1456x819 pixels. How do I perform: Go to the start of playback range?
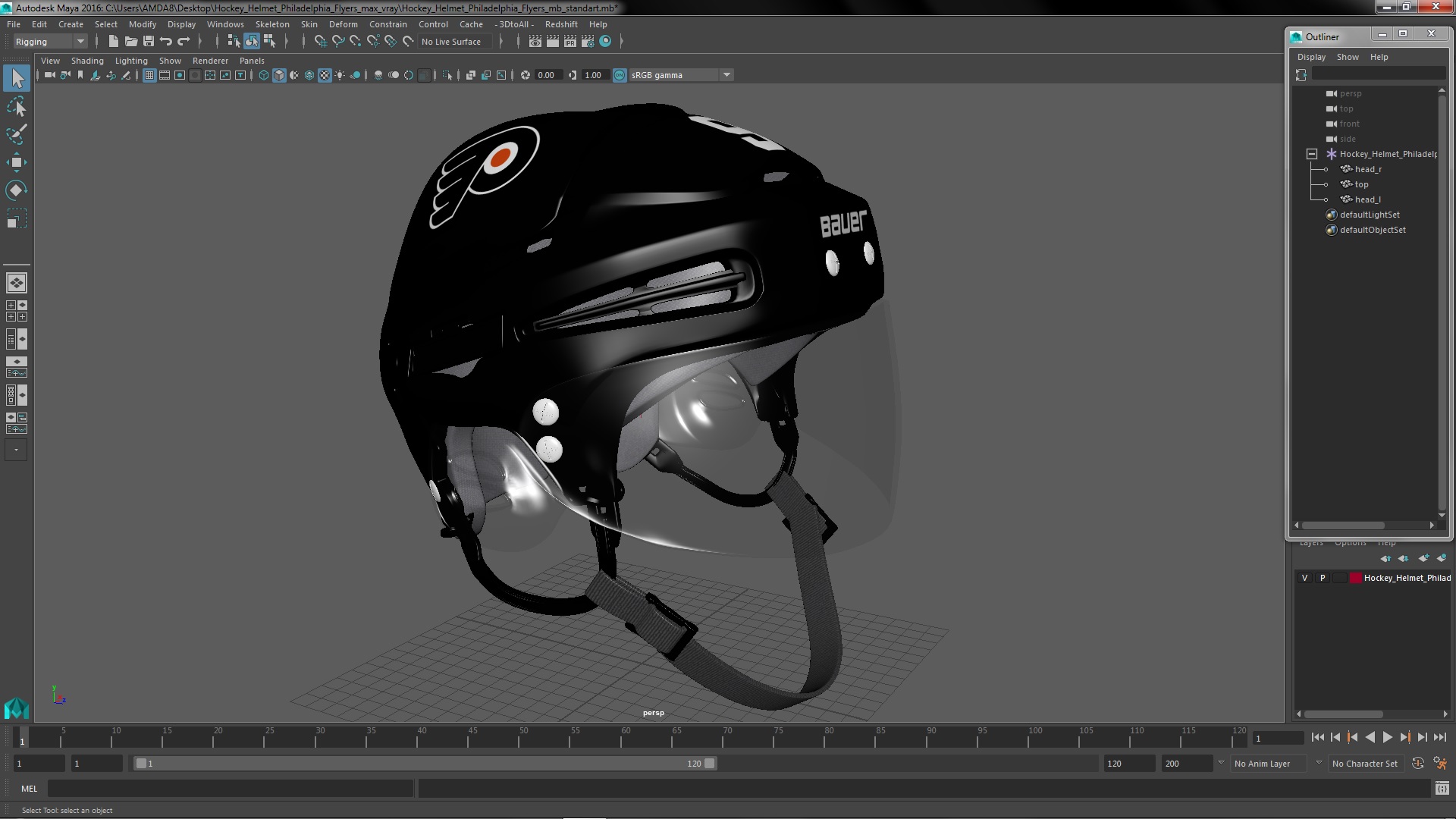tap(1318, 737)
